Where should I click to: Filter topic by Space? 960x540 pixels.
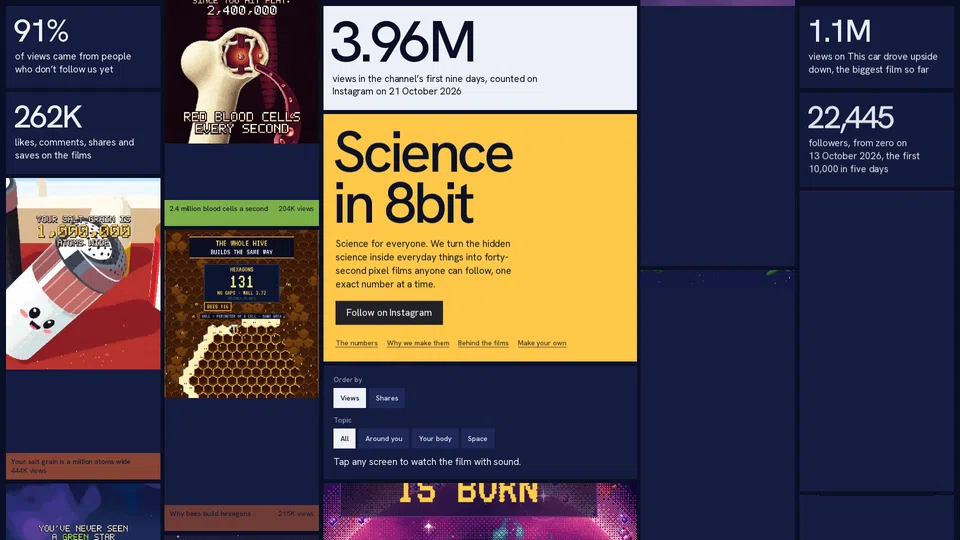coord(478,438)
